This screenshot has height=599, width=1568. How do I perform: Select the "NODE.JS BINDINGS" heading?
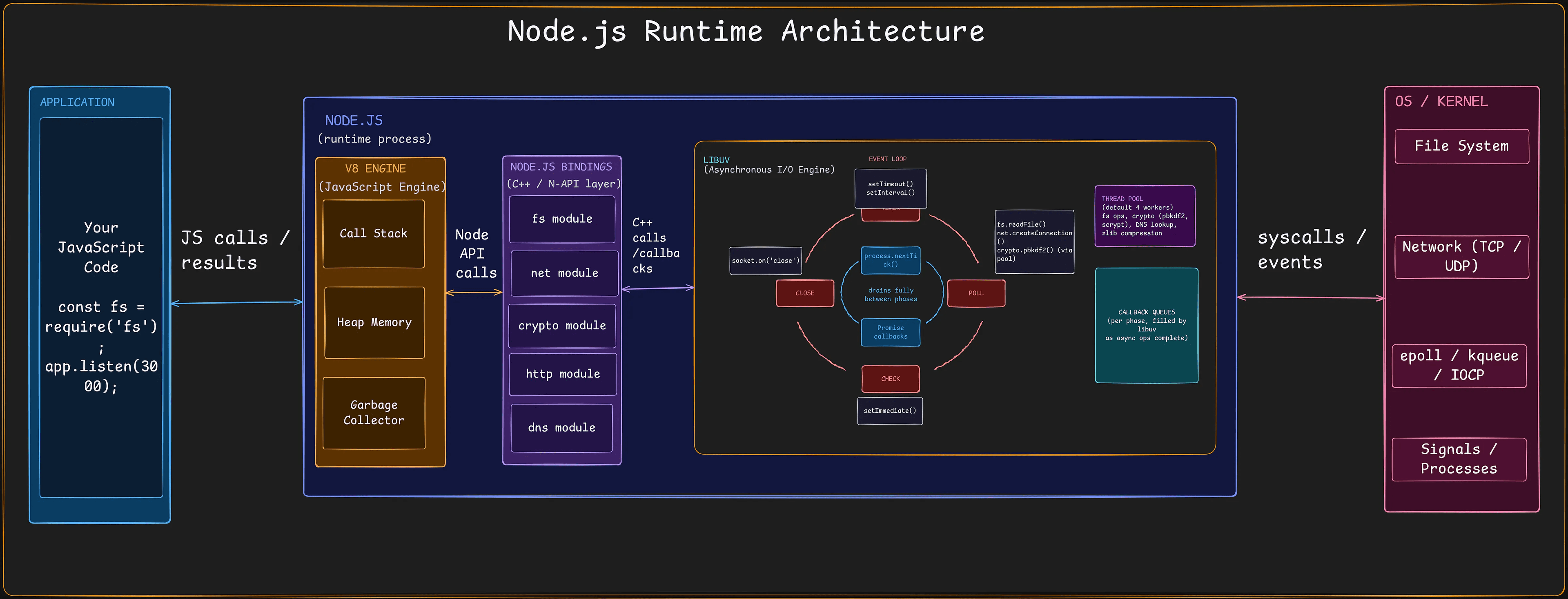[561, 167]
